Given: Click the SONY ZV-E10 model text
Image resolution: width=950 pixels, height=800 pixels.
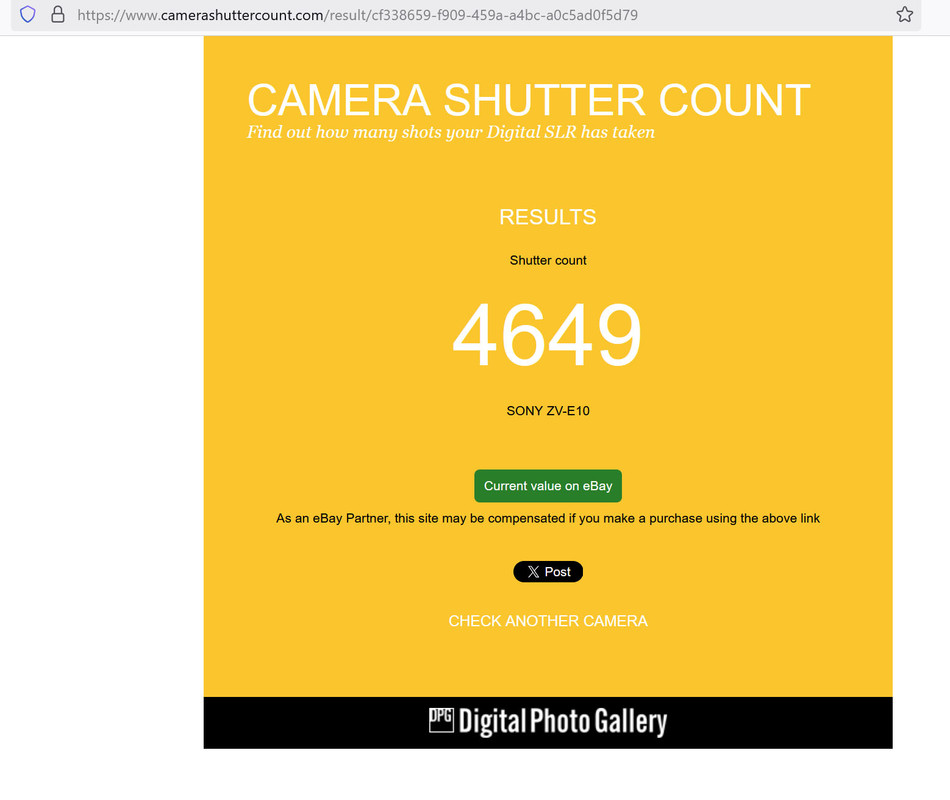Looking at the screenshot, I should (548, 411).
